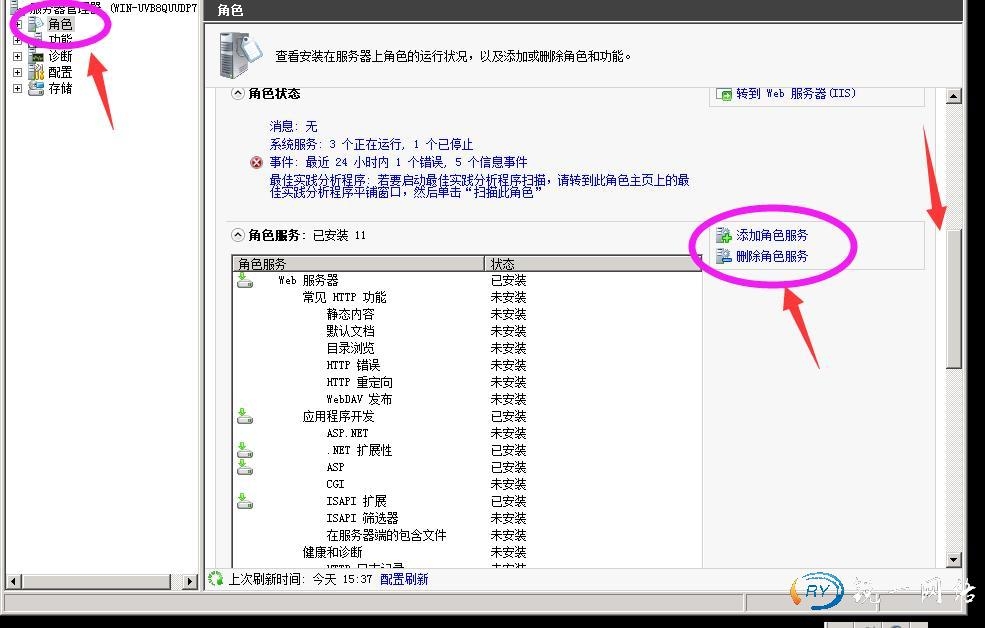Click the down arrow on vertical scrollbar

click(953, 560)
